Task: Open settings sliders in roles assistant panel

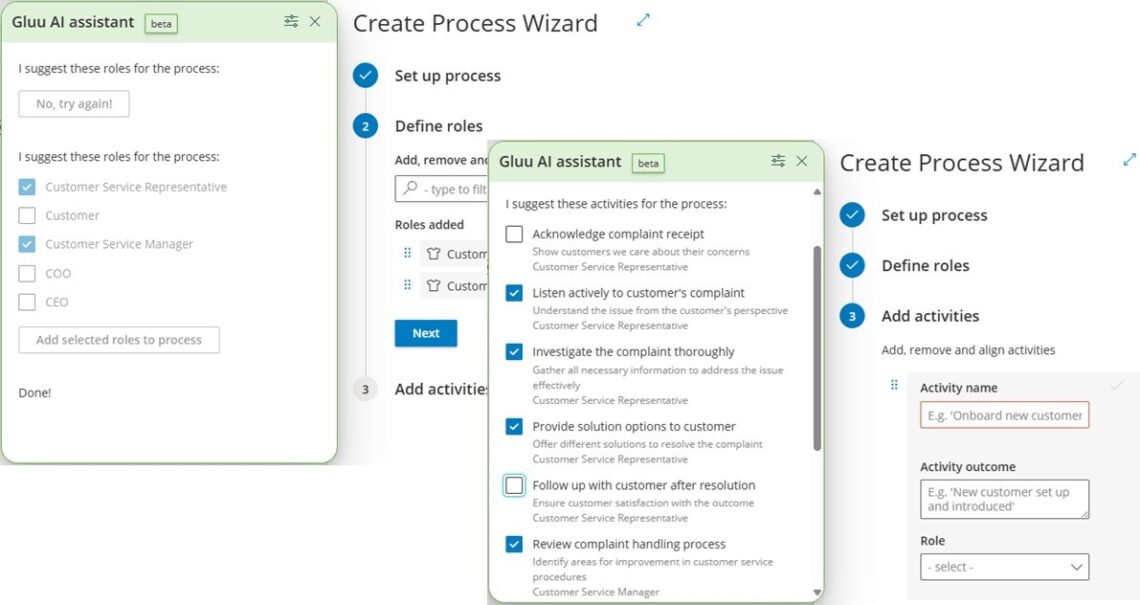Action: click(x=291, y=21)
